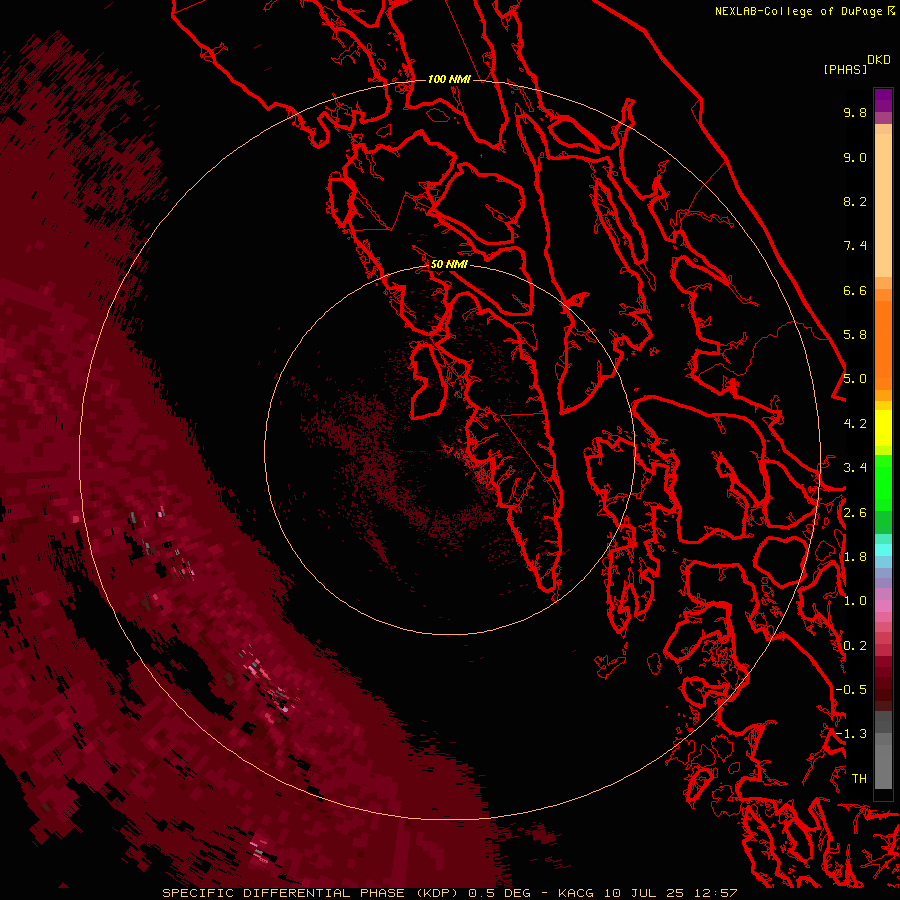Click the gray segment of color bar
900x900 pixels.
pyautogui.click(x=883, y=752)
